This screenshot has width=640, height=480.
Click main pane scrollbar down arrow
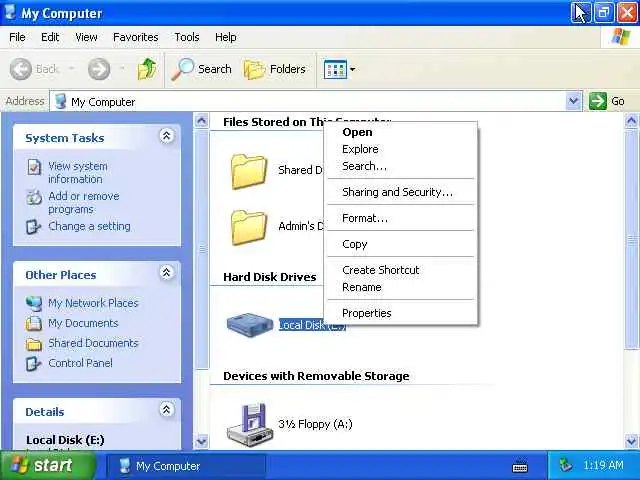pos(631,441)
